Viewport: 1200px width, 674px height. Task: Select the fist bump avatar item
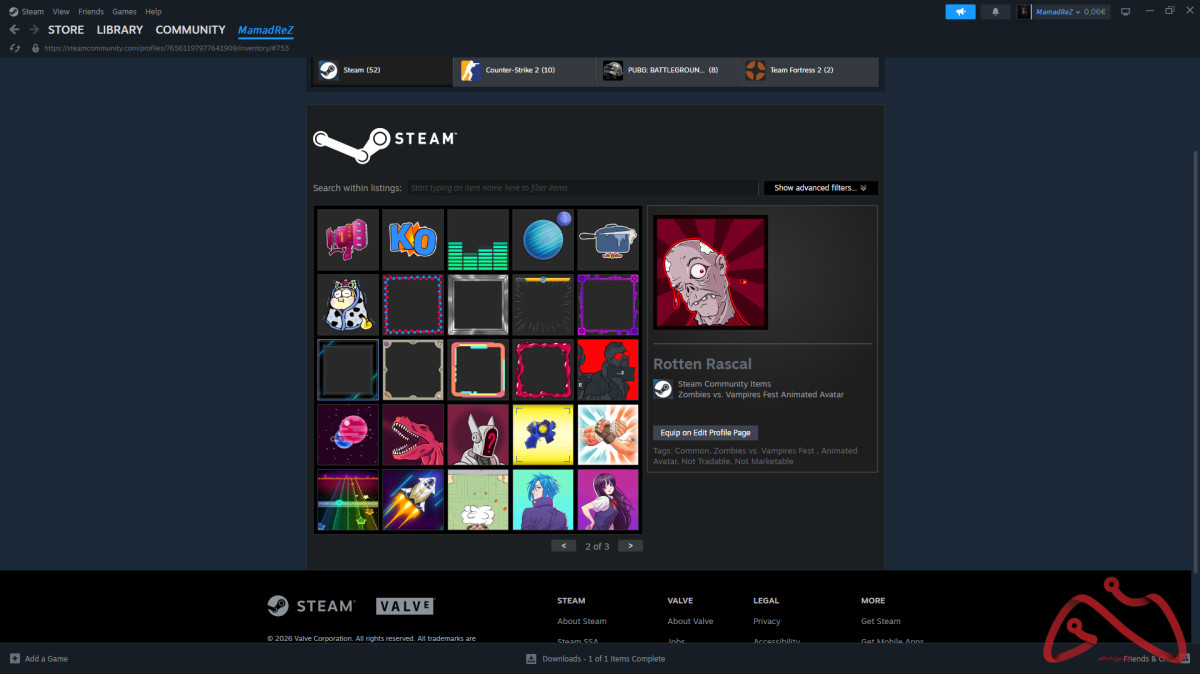coord(608,435)
